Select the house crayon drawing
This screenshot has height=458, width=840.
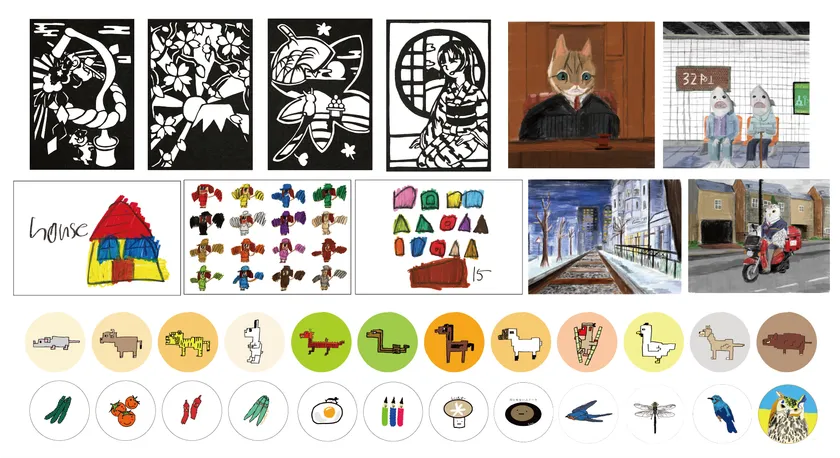[97, 238]
